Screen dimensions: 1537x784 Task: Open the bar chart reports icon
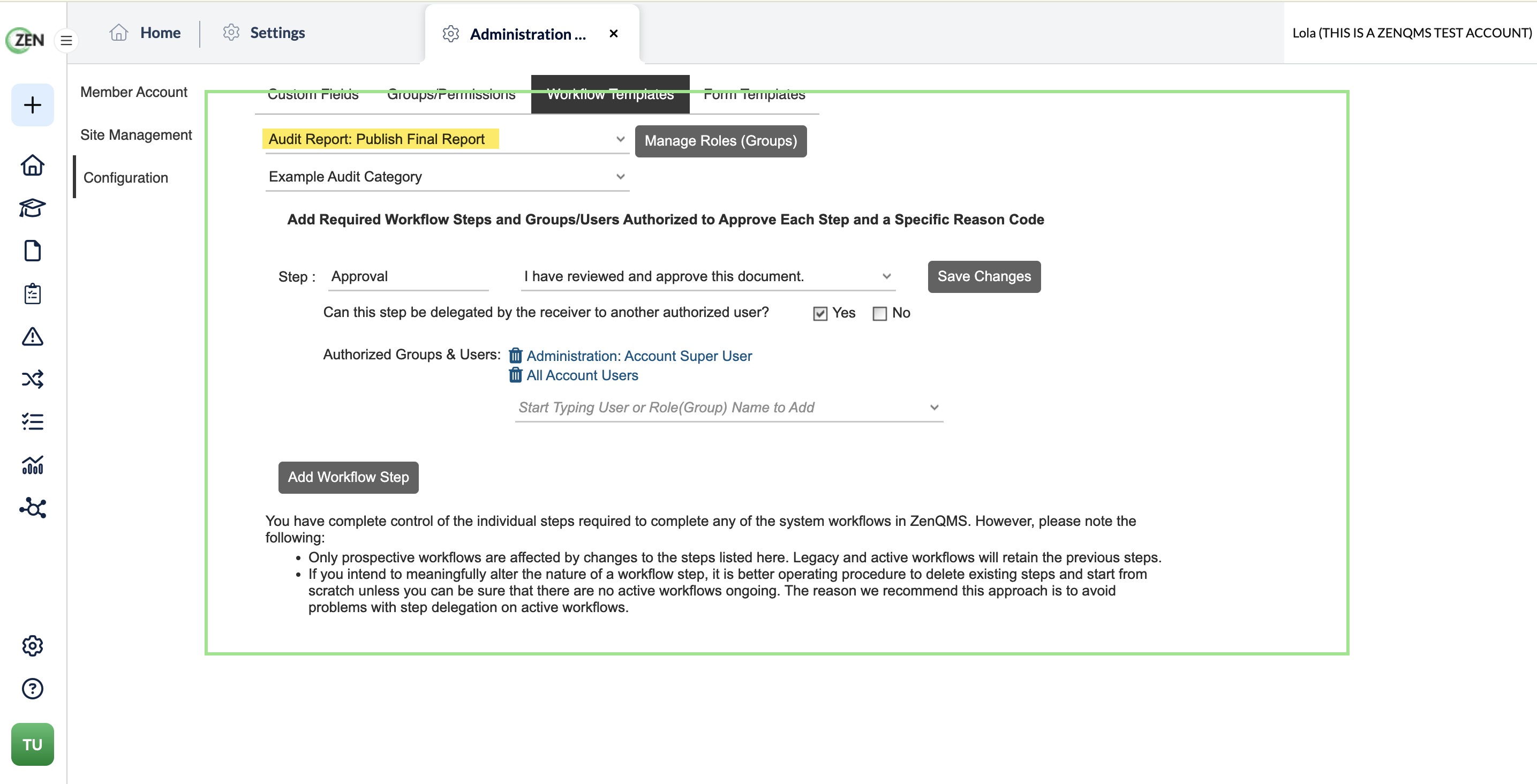tap(32, 465)
